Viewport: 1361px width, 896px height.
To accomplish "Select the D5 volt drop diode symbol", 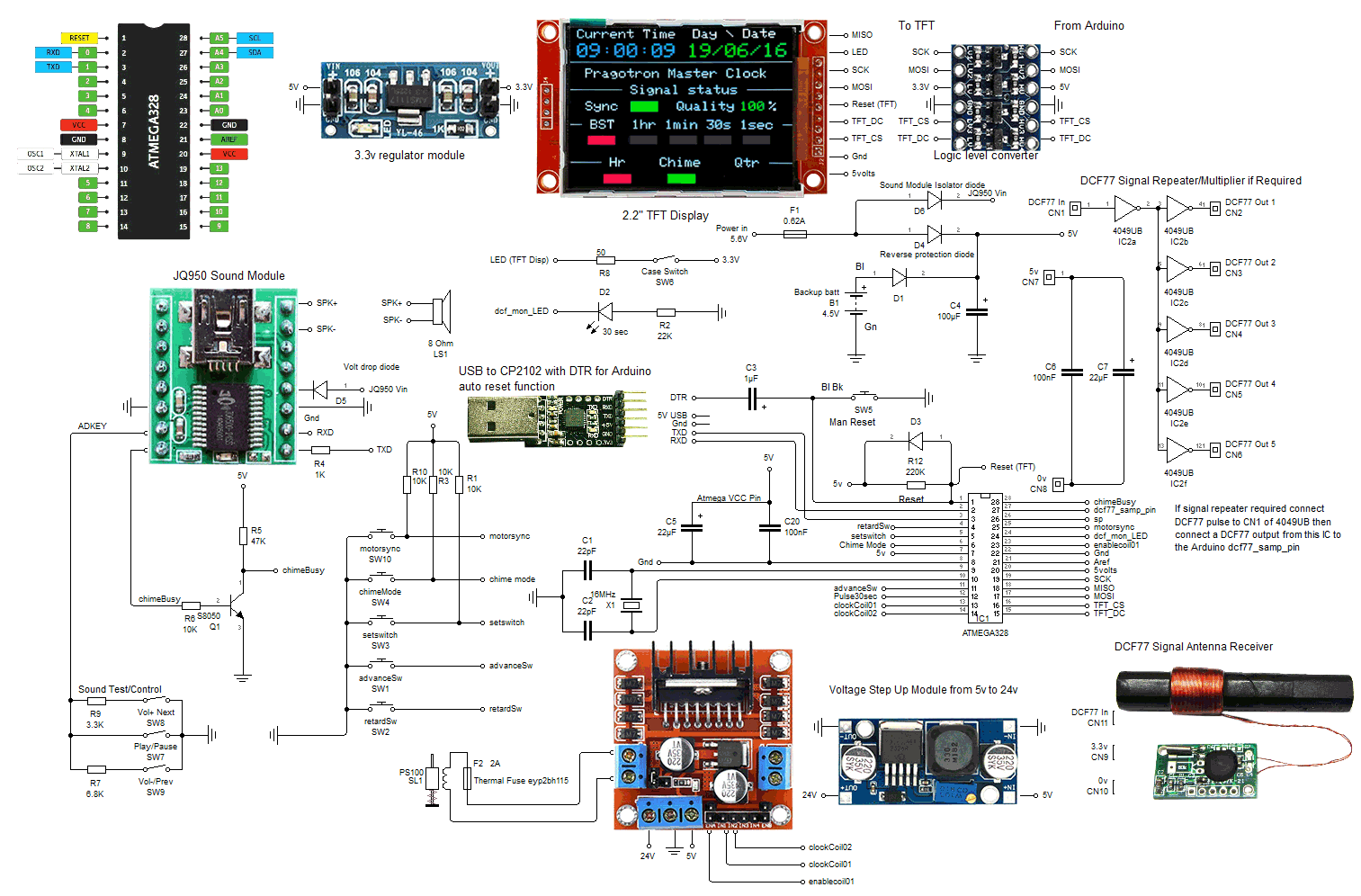I will [319, 390].
